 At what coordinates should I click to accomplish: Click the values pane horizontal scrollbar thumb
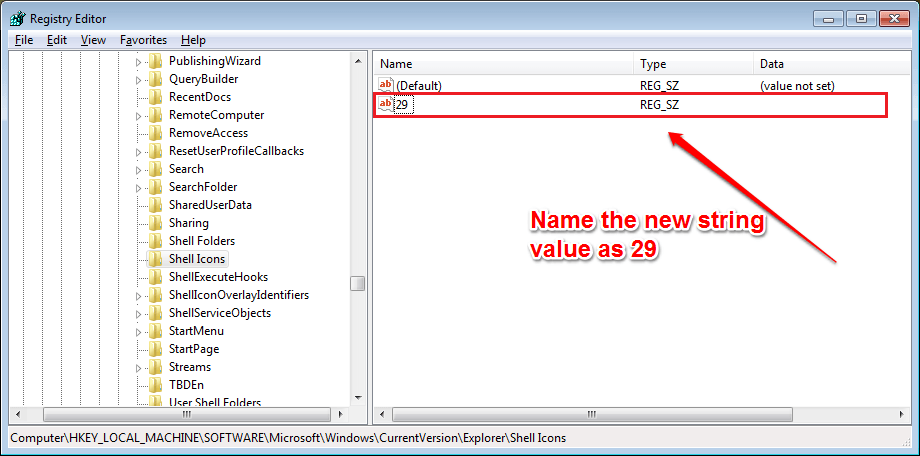pos(593,414)
